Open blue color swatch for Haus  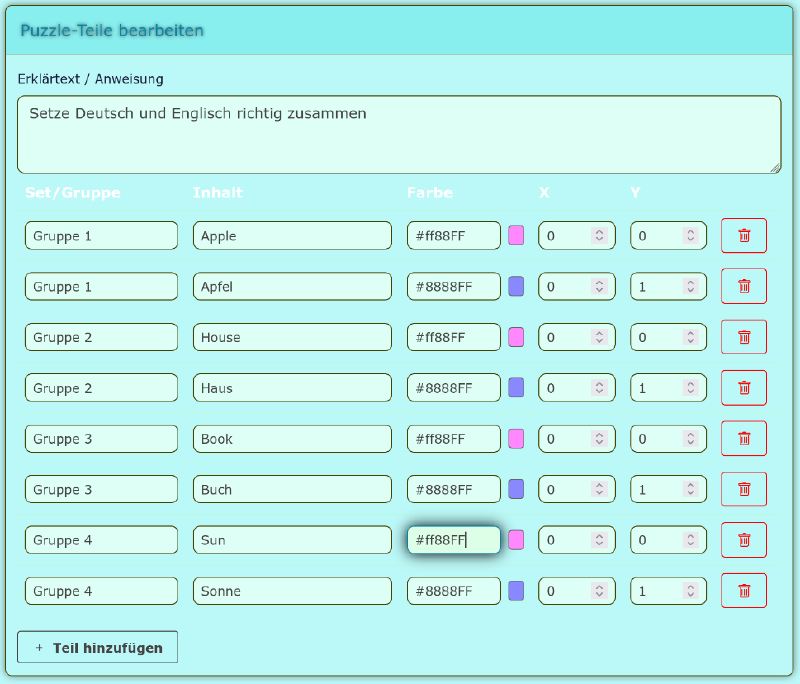(x=516, y=388)
